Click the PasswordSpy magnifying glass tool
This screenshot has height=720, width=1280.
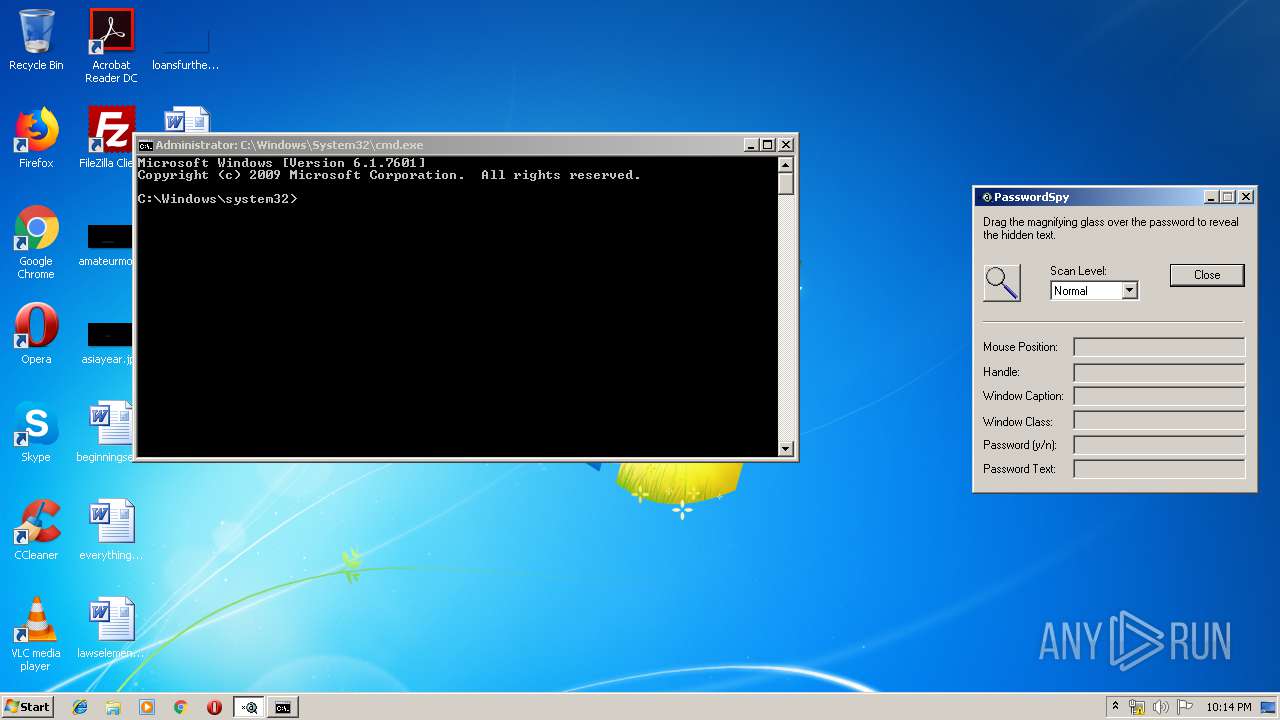click(1002, 283)
